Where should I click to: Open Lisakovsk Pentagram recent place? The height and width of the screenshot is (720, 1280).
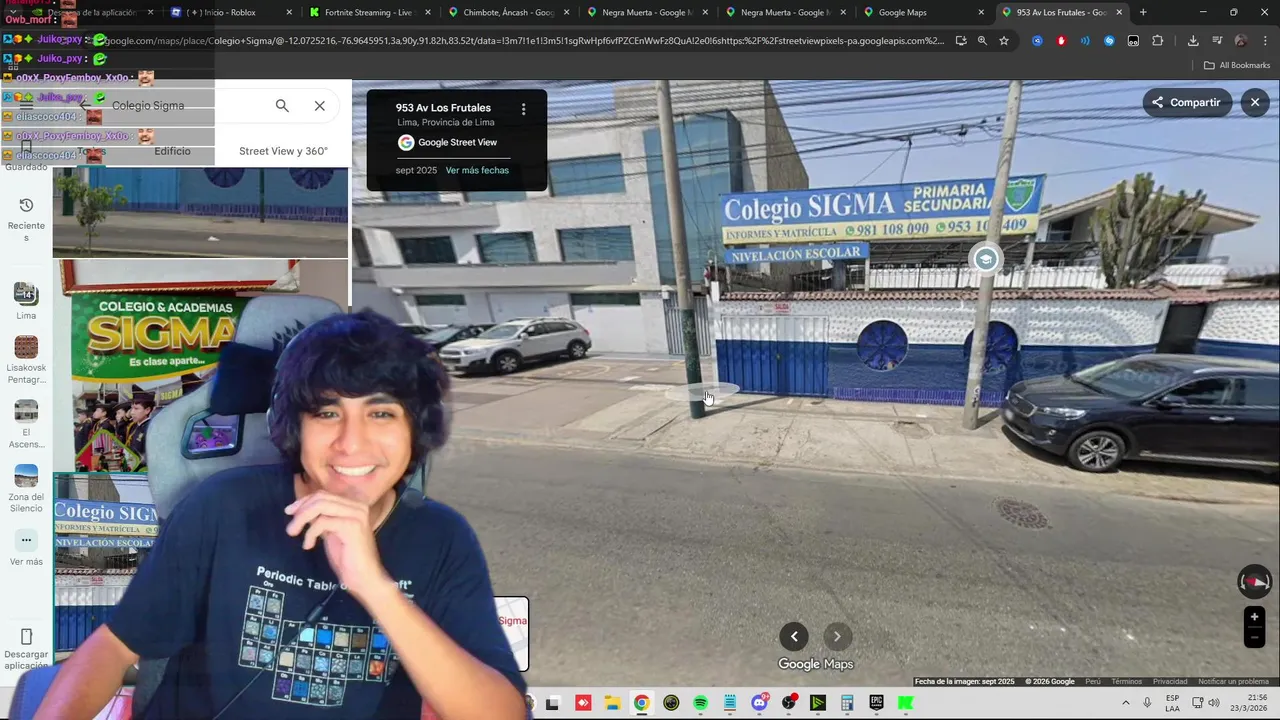point(26,359)
